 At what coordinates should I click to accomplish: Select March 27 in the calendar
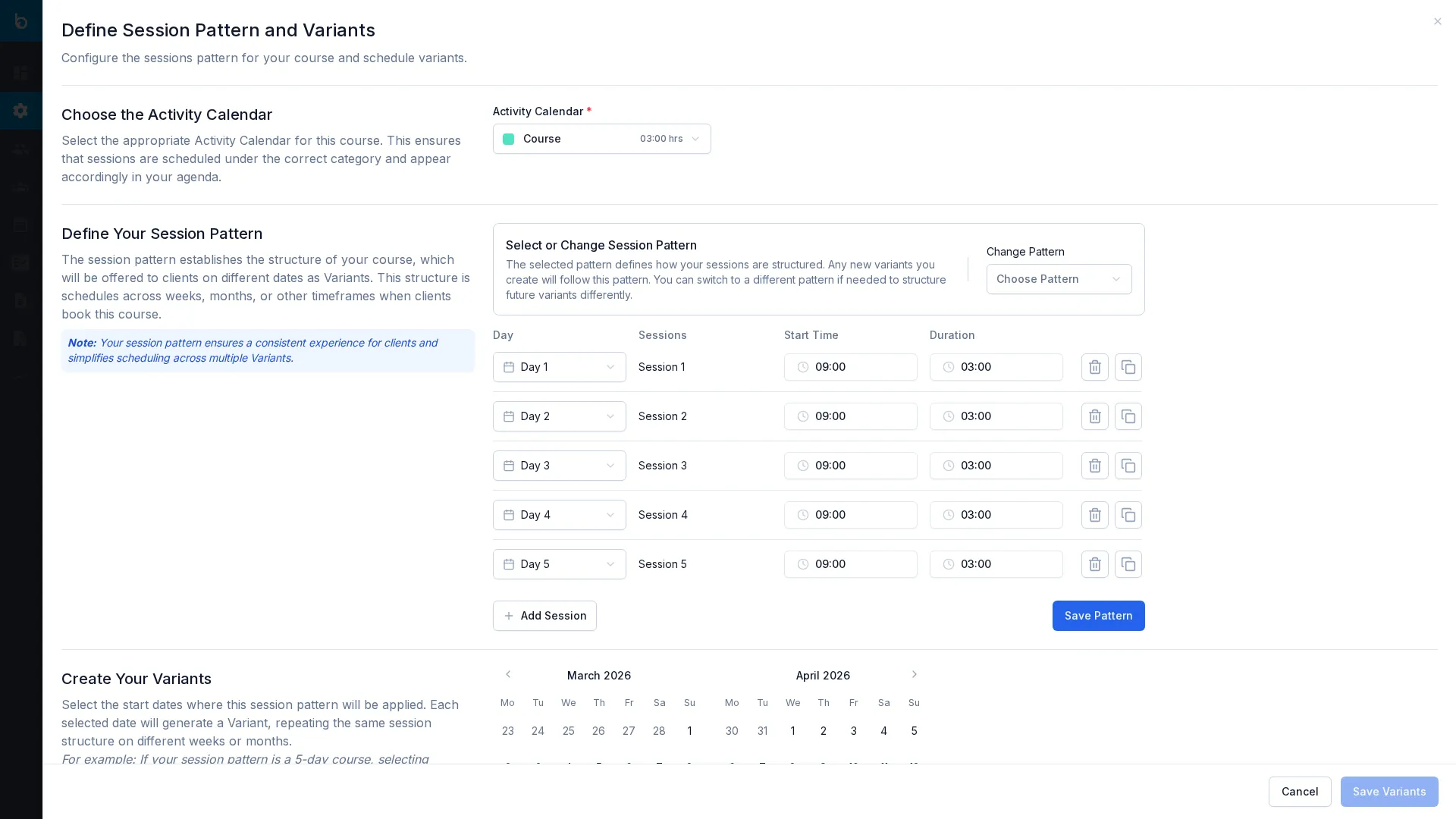click(629, 730)
